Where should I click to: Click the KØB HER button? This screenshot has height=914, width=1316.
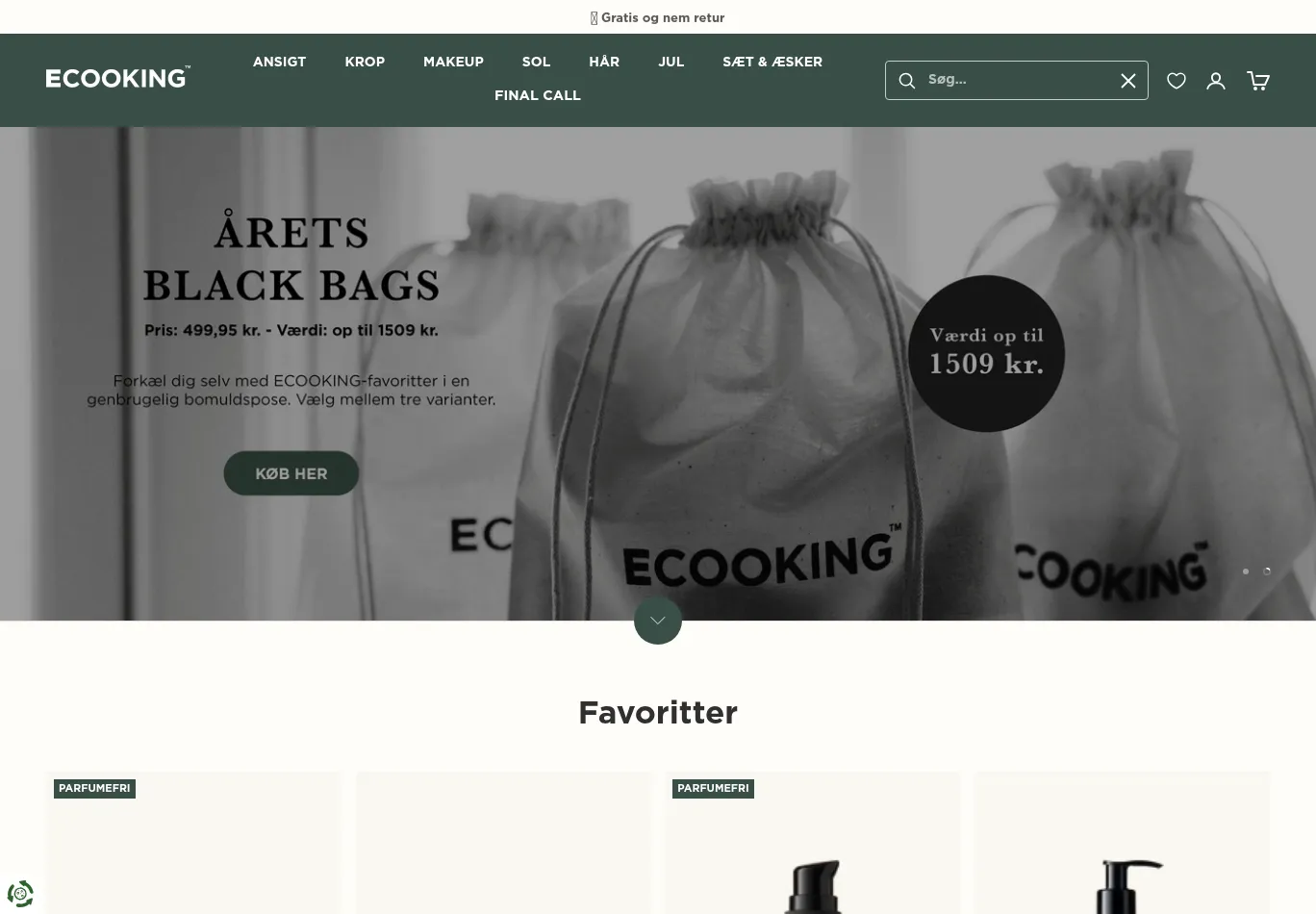(291, 473)
